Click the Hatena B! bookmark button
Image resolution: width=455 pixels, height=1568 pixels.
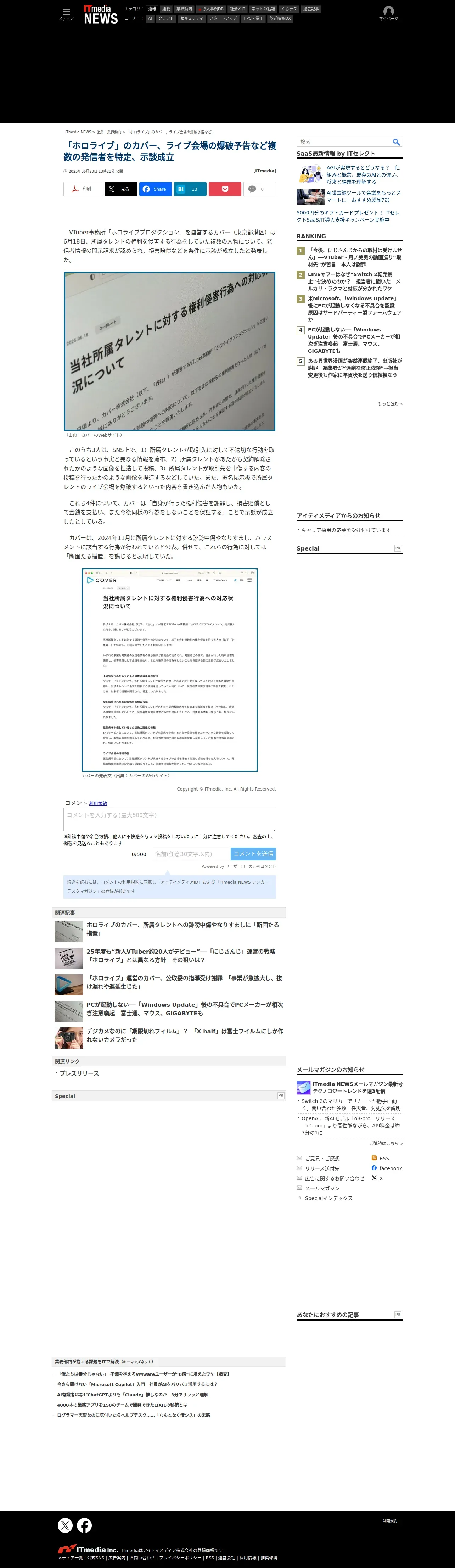[x=190, y=189]
